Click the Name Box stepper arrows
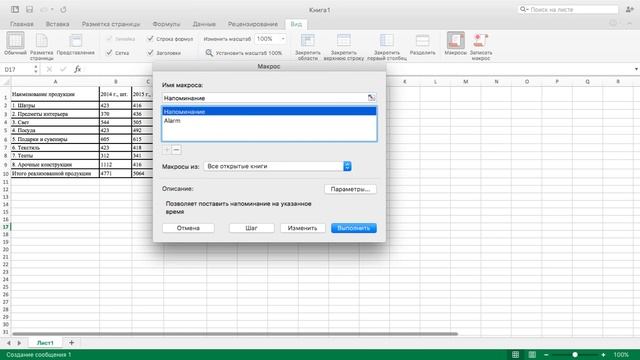The height and width of the screenshot is (360, 640). coord(36,69)
